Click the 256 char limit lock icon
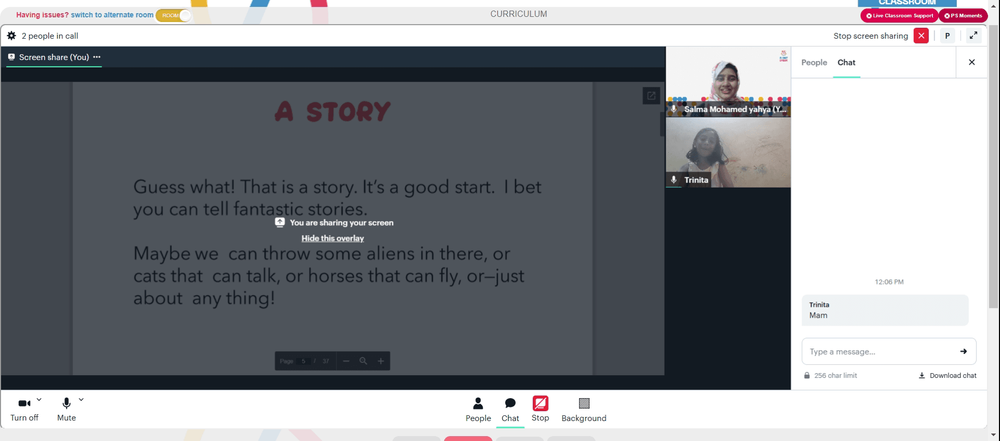 point(807,375)
